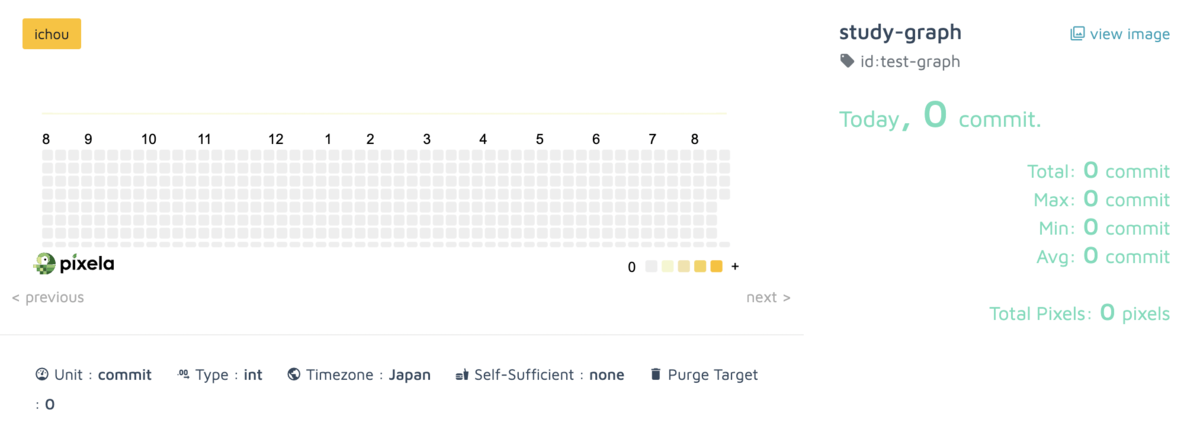Go to next graph period
Image resolution: width=1200 pixels, height=429 pixels.
point(768,297)
